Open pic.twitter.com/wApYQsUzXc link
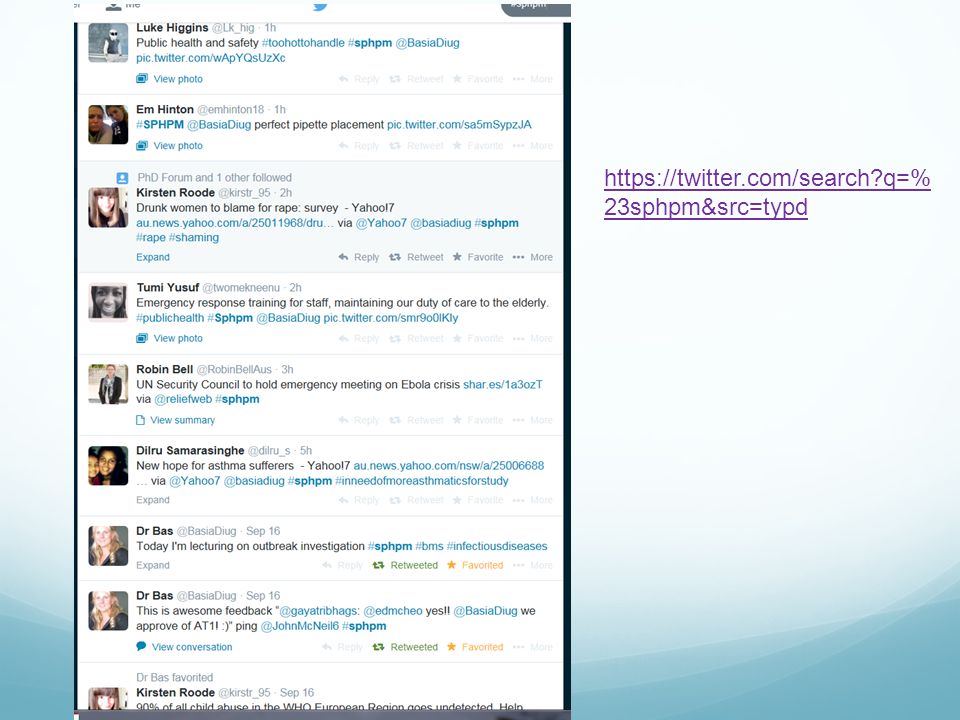Image resolution: width=960 pixels, height=720 pixels. [211, 58]
